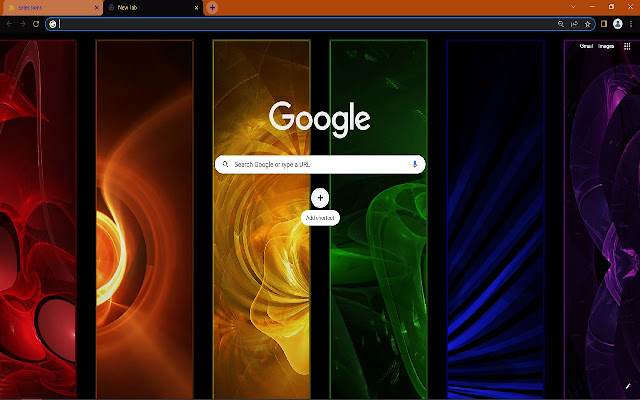This screenshot has width=640, height=400.
Task: Open Chrome's three-dot menu
Action: coord(631,24)
